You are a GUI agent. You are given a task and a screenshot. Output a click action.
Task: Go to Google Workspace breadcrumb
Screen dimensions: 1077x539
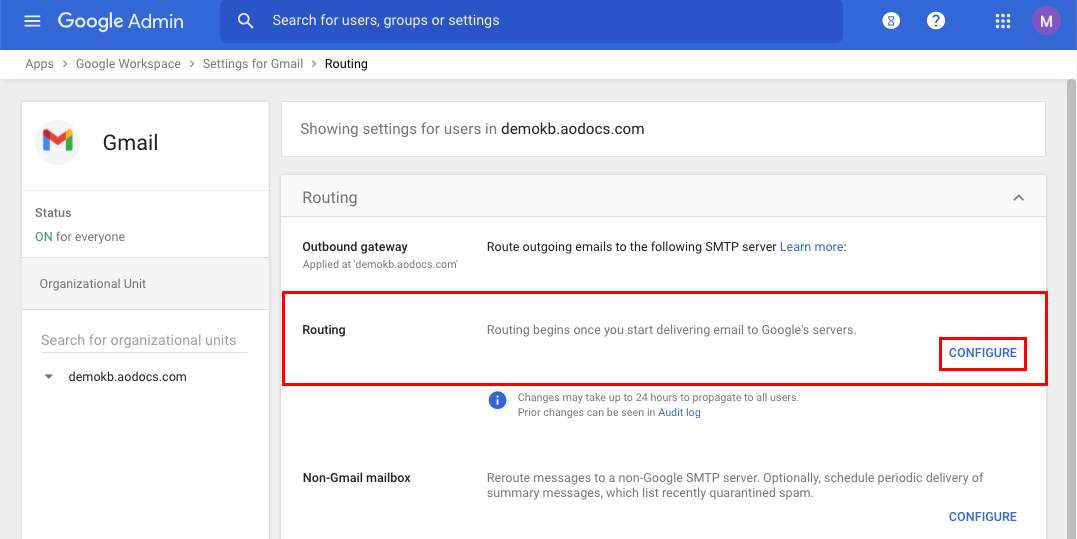coord(128,64)
